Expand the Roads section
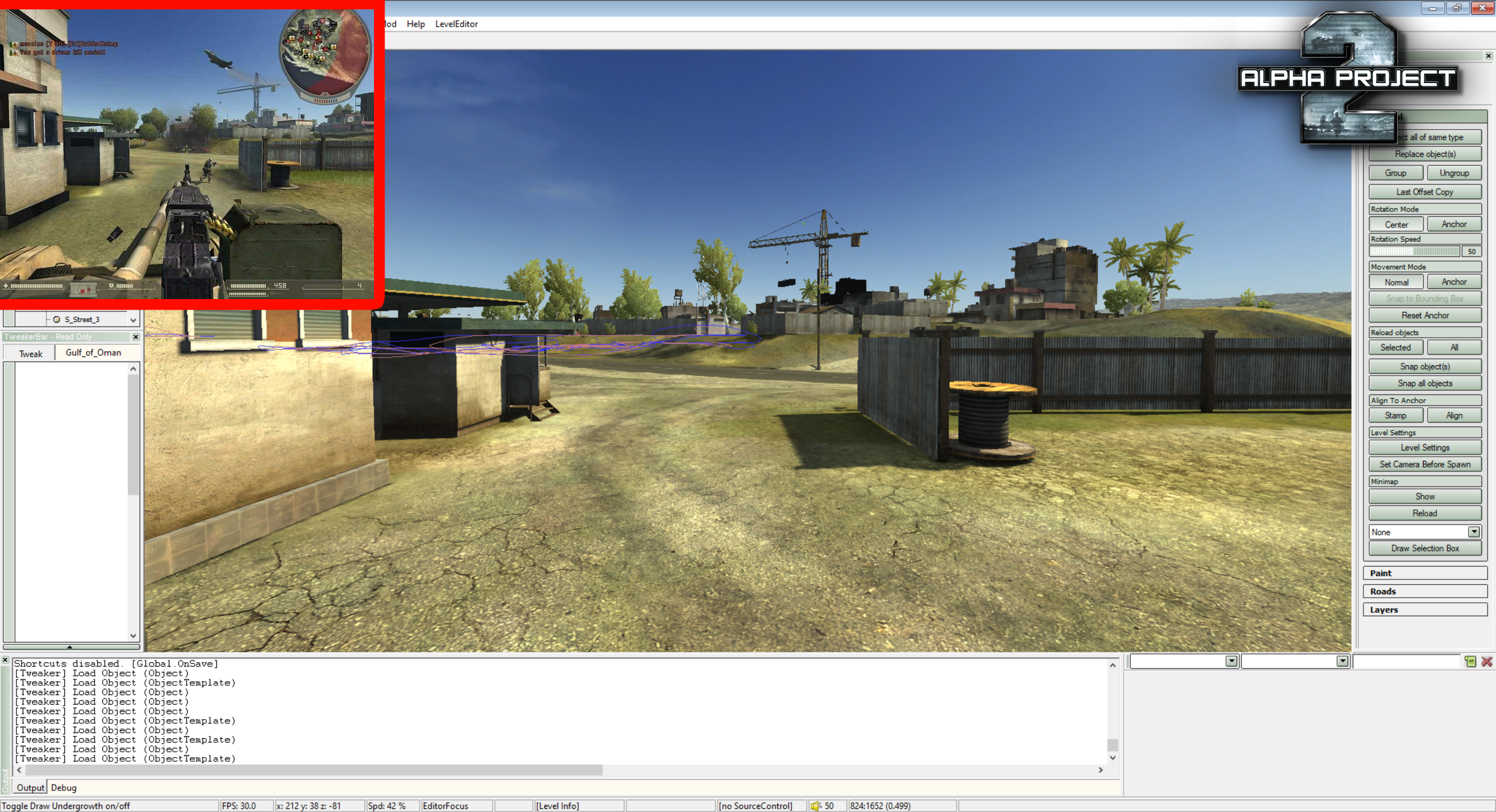1496x812 pixels. (1425, 592)
